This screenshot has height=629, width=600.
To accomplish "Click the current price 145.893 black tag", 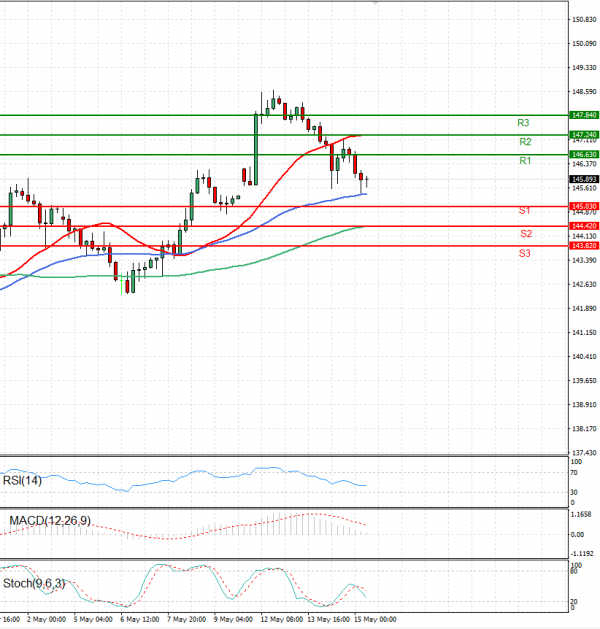I will pyautogui.click(x=583, y=179).
